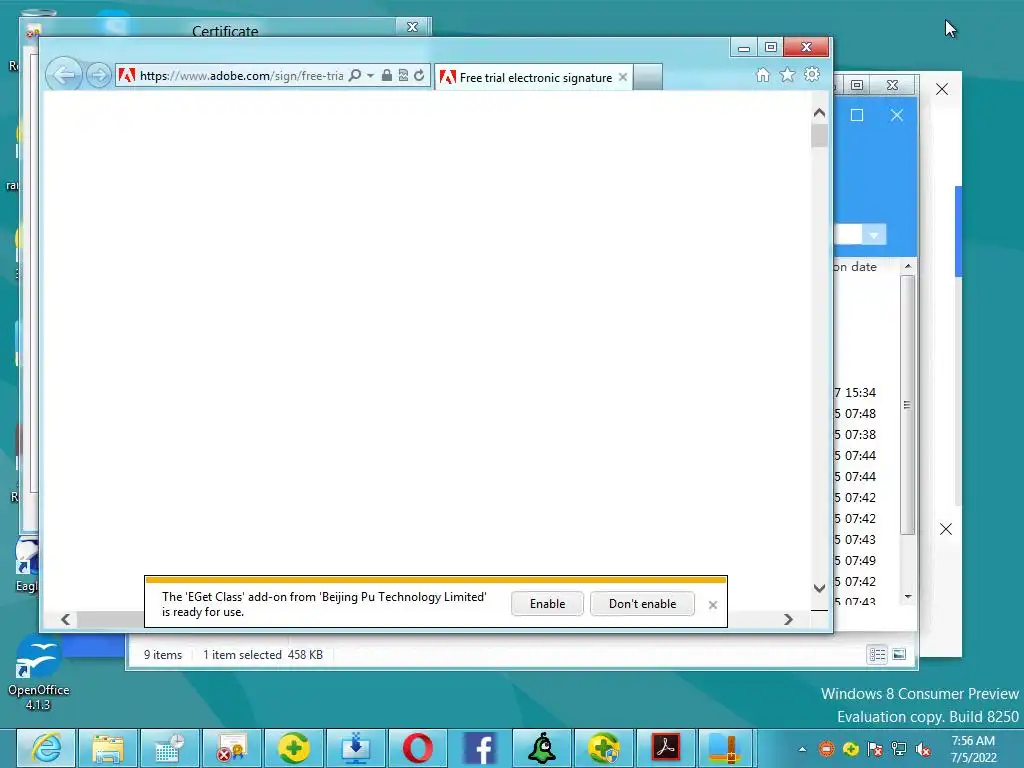Open the Internet Explorer Tools gear
This screenshot has height=768, width=1024.
click(x=812, y=74)
